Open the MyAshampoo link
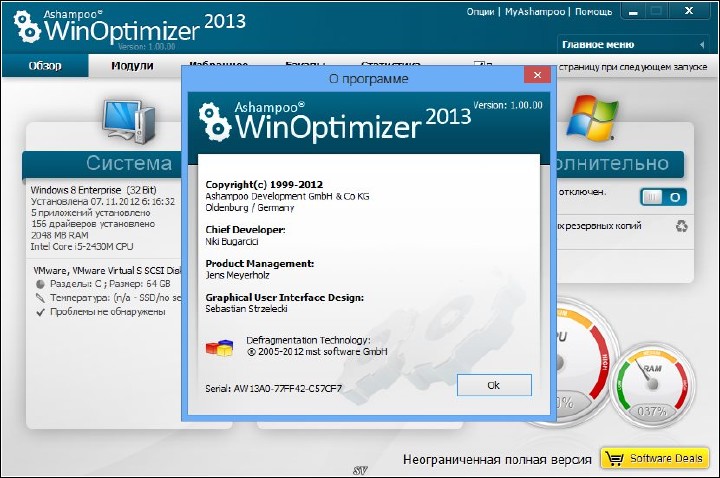The height and width of the screenshot is (478, 720). 532,12
